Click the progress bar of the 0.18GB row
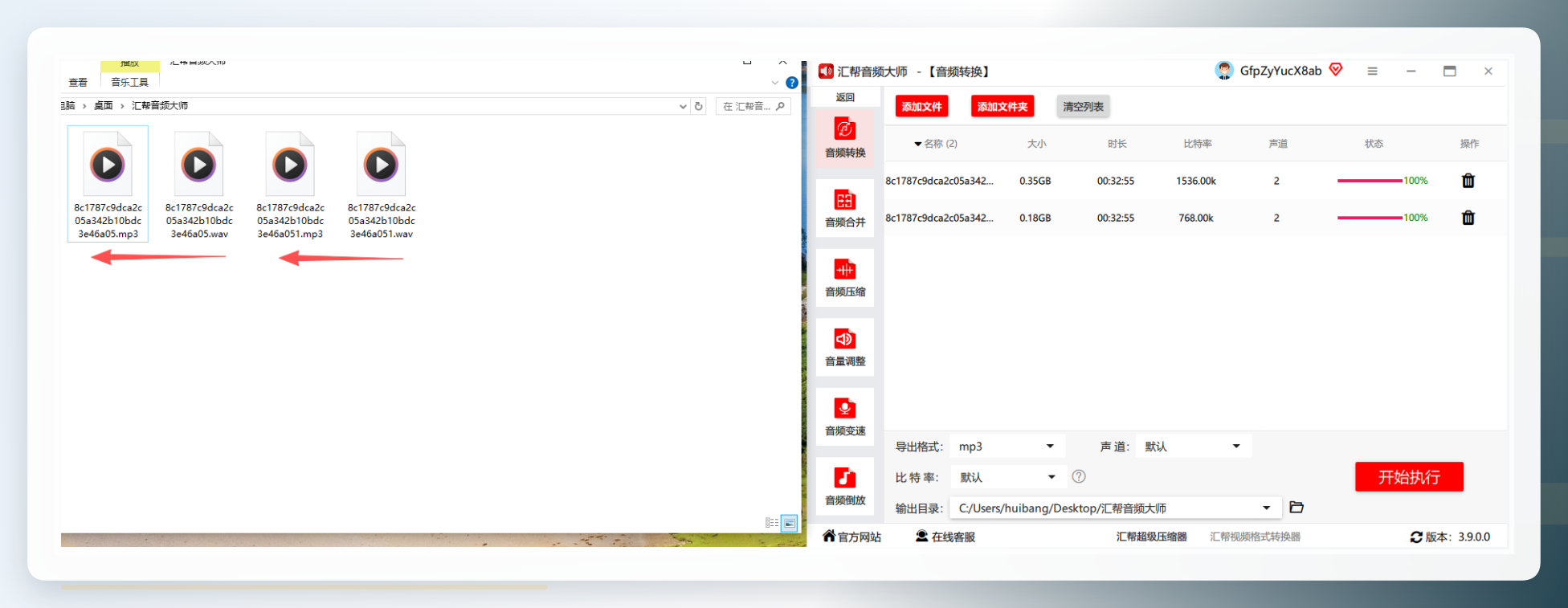The height and width of the screenshot is (608, 1568). click(x=1370, y=218)
